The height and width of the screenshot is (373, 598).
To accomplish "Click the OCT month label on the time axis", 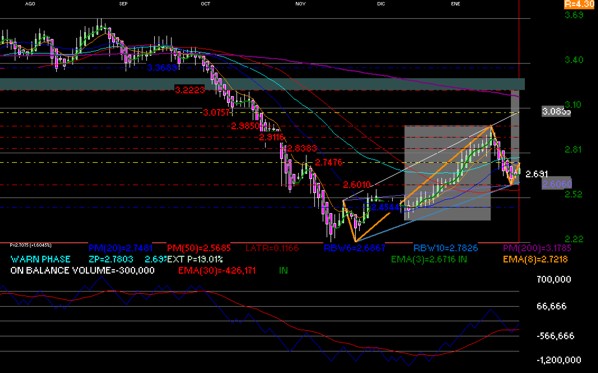I will [205, 4].
